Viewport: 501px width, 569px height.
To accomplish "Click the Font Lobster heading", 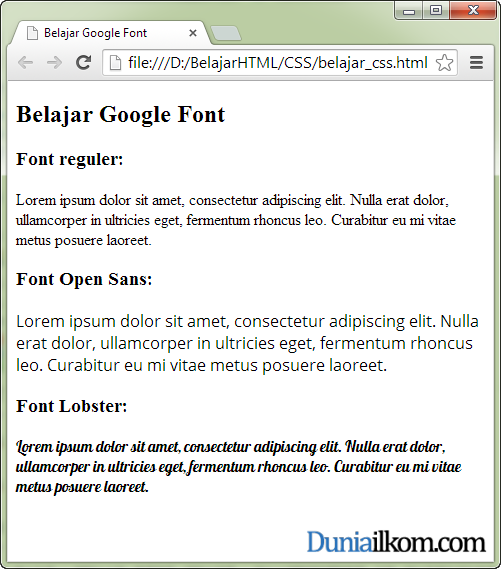I will (71, 406).
